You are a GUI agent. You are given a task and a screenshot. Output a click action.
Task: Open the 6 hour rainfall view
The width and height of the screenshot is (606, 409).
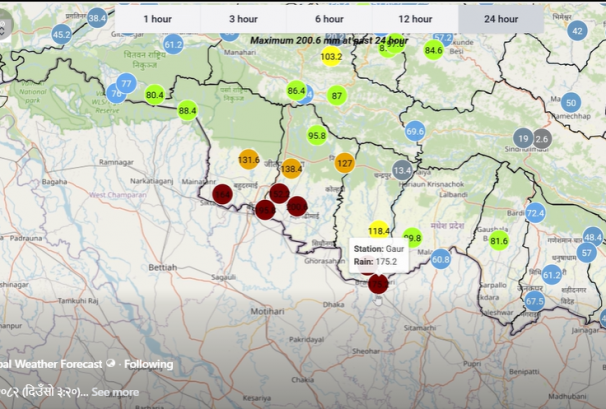point(329,18)
